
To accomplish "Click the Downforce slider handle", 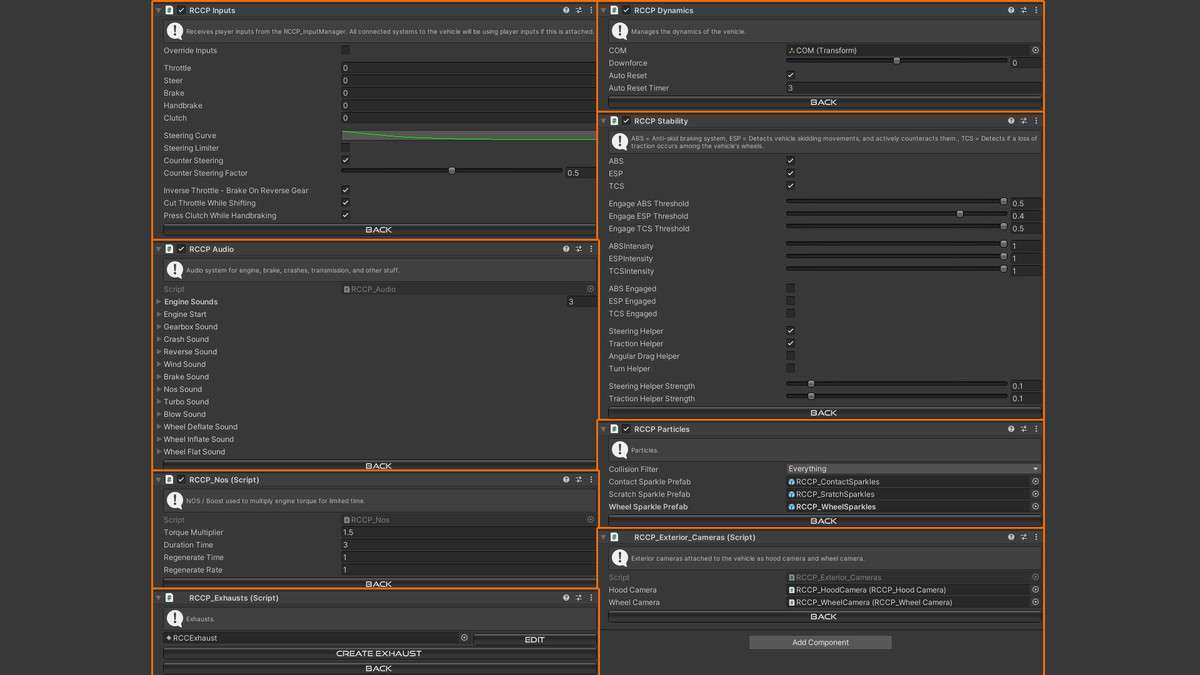I will (897, 61).
